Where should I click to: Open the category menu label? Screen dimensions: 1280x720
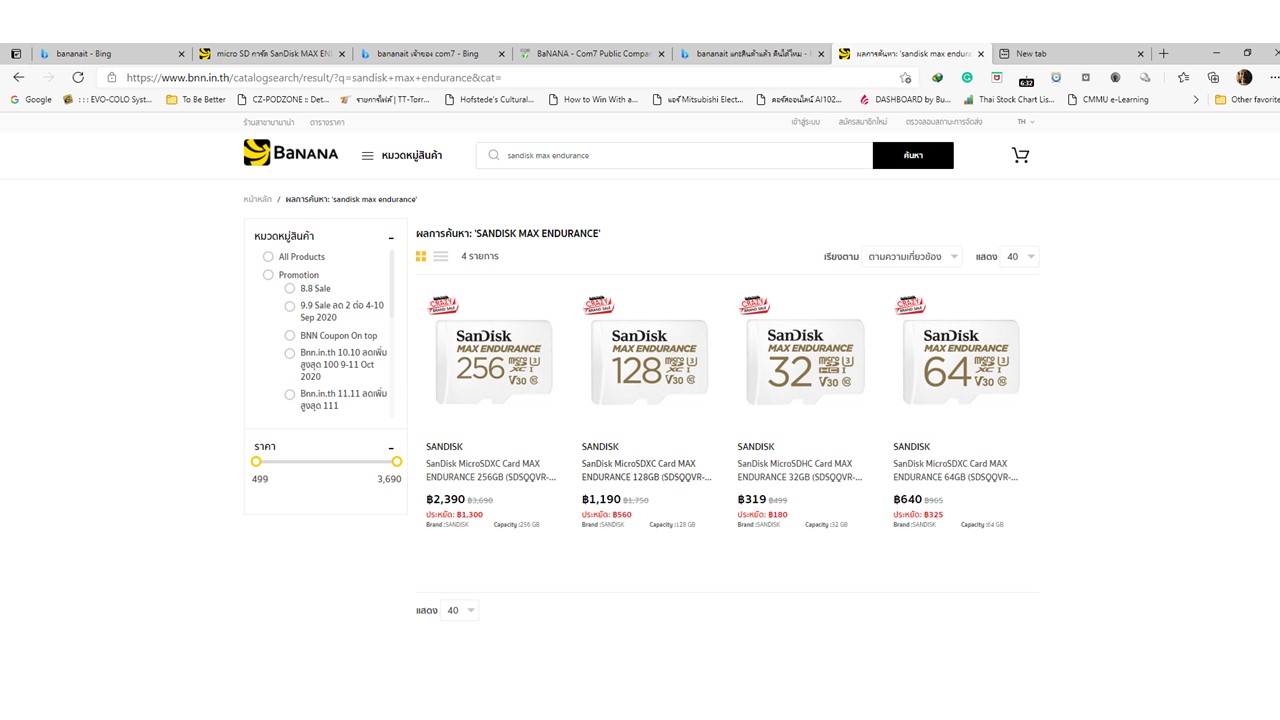click(x=412, y=156)
